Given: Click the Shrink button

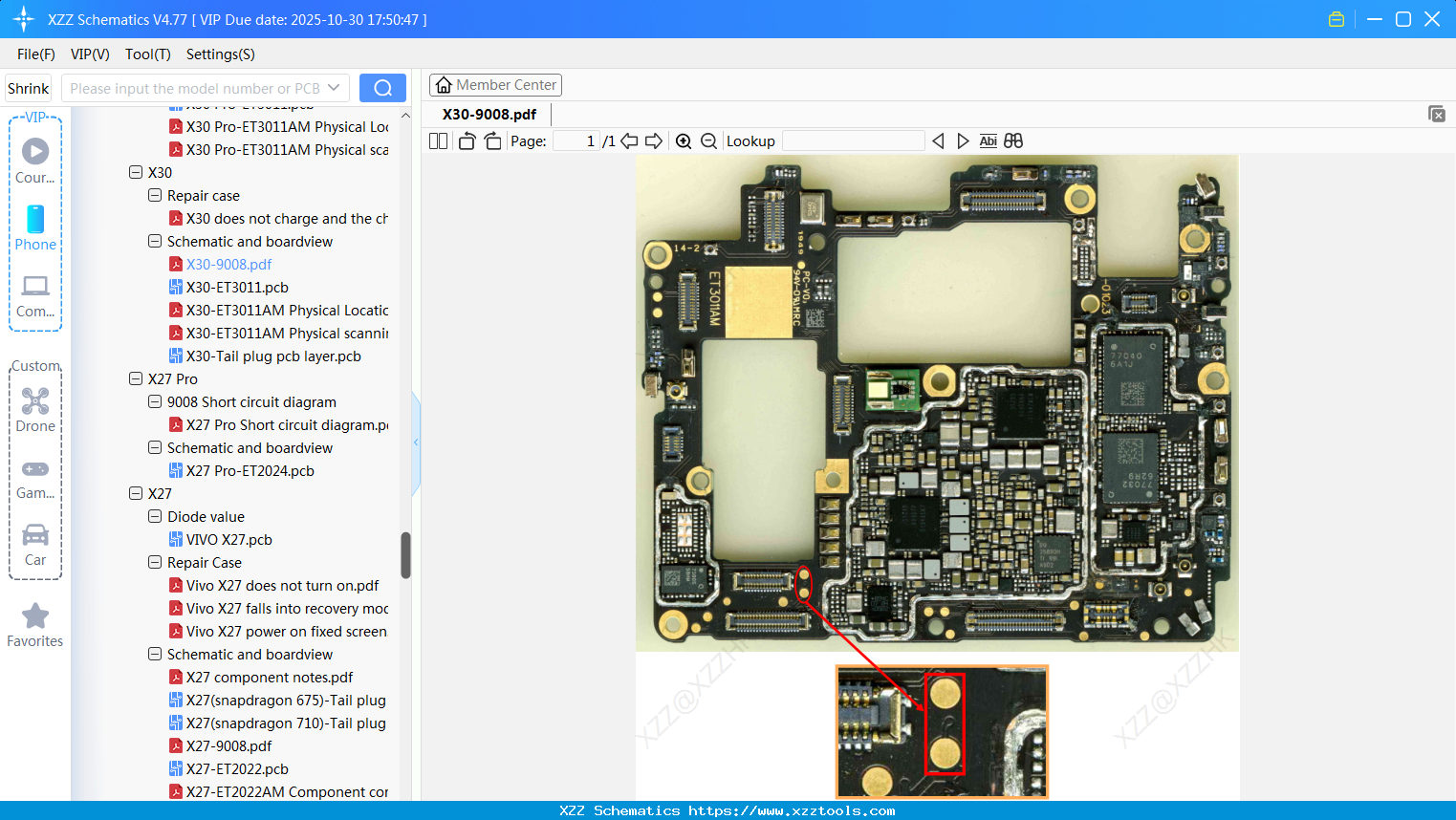Looking at the screenshot, I should (x=29, y=88).
